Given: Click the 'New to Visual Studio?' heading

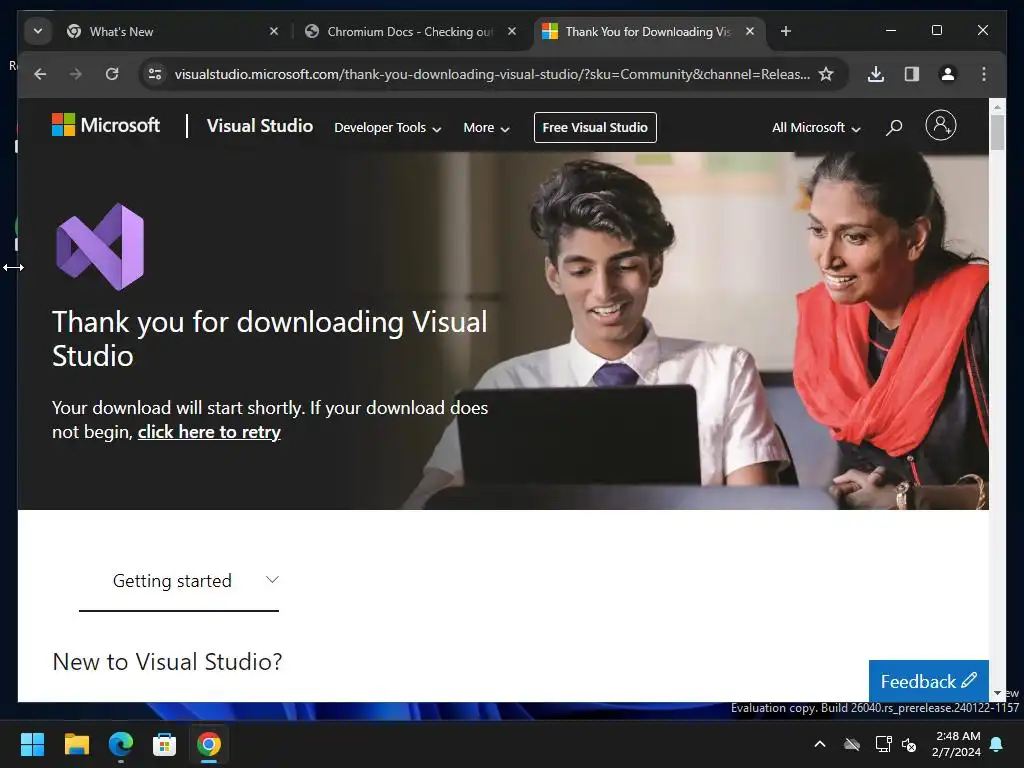Looking at the screenshot, I should pos(167,662).
